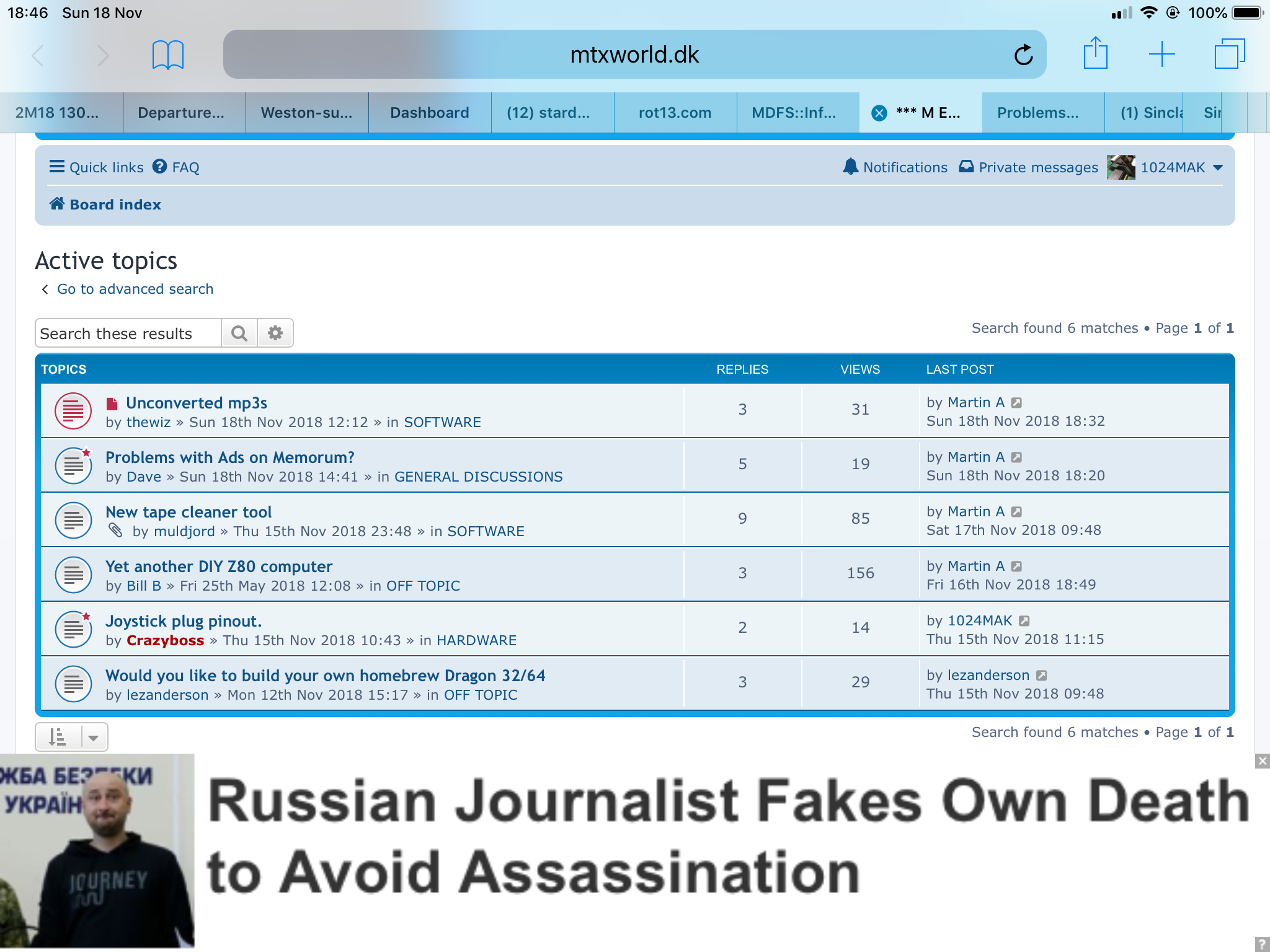Jump to last post by lezanderson
Screen dimensions: 1270x952
1042,676
